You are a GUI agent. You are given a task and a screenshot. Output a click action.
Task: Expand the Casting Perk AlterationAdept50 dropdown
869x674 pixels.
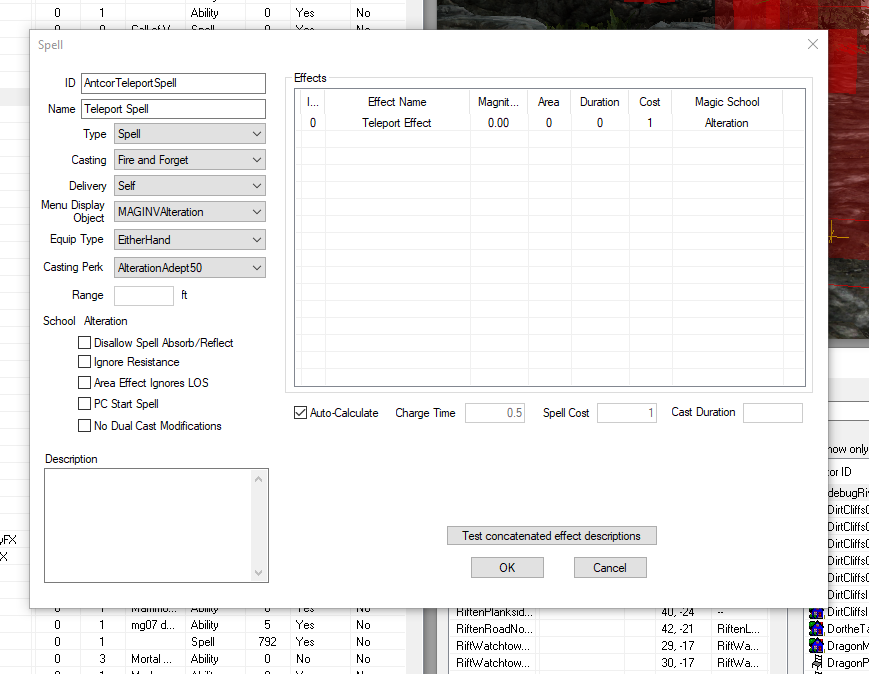click(x=189, y=268)
